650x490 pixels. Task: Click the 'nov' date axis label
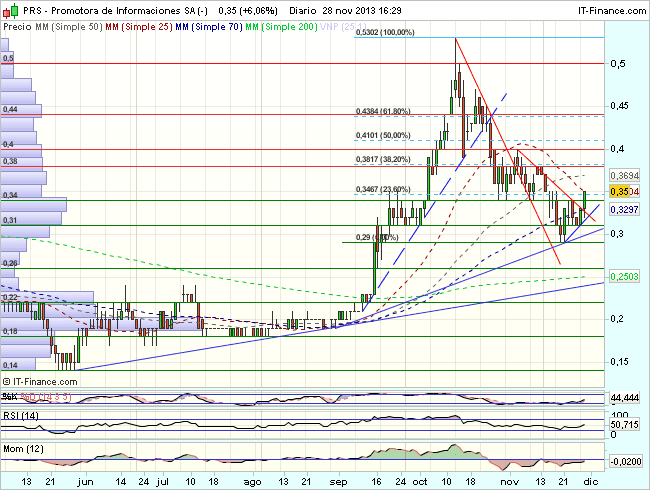click(509, 482)
